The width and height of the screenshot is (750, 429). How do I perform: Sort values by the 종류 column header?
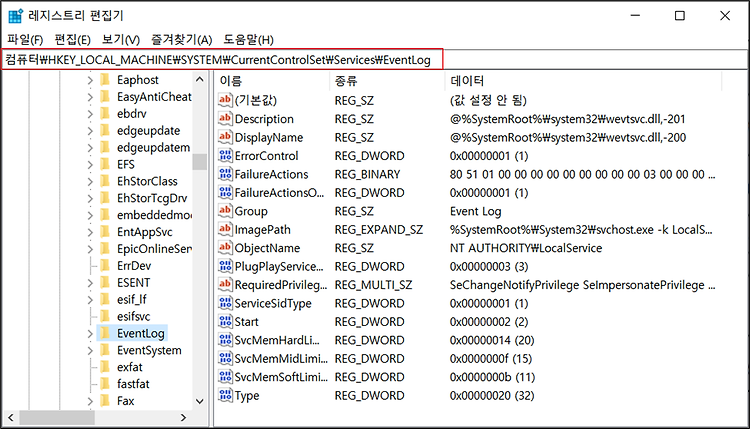(387, 81)
